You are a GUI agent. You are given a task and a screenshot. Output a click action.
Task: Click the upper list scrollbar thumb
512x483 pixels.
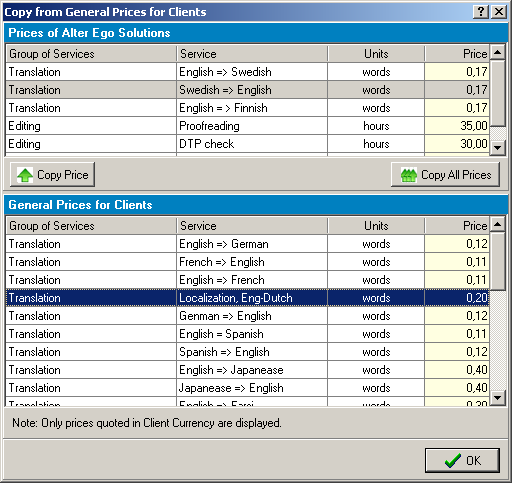[x=498, y=93]
